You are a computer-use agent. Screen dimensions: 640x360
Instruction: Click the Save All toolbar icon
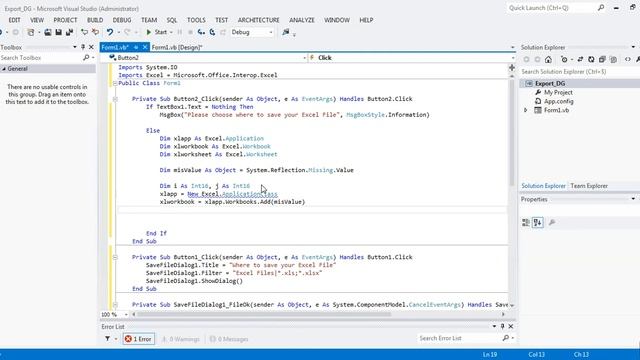tap(69, 32)
